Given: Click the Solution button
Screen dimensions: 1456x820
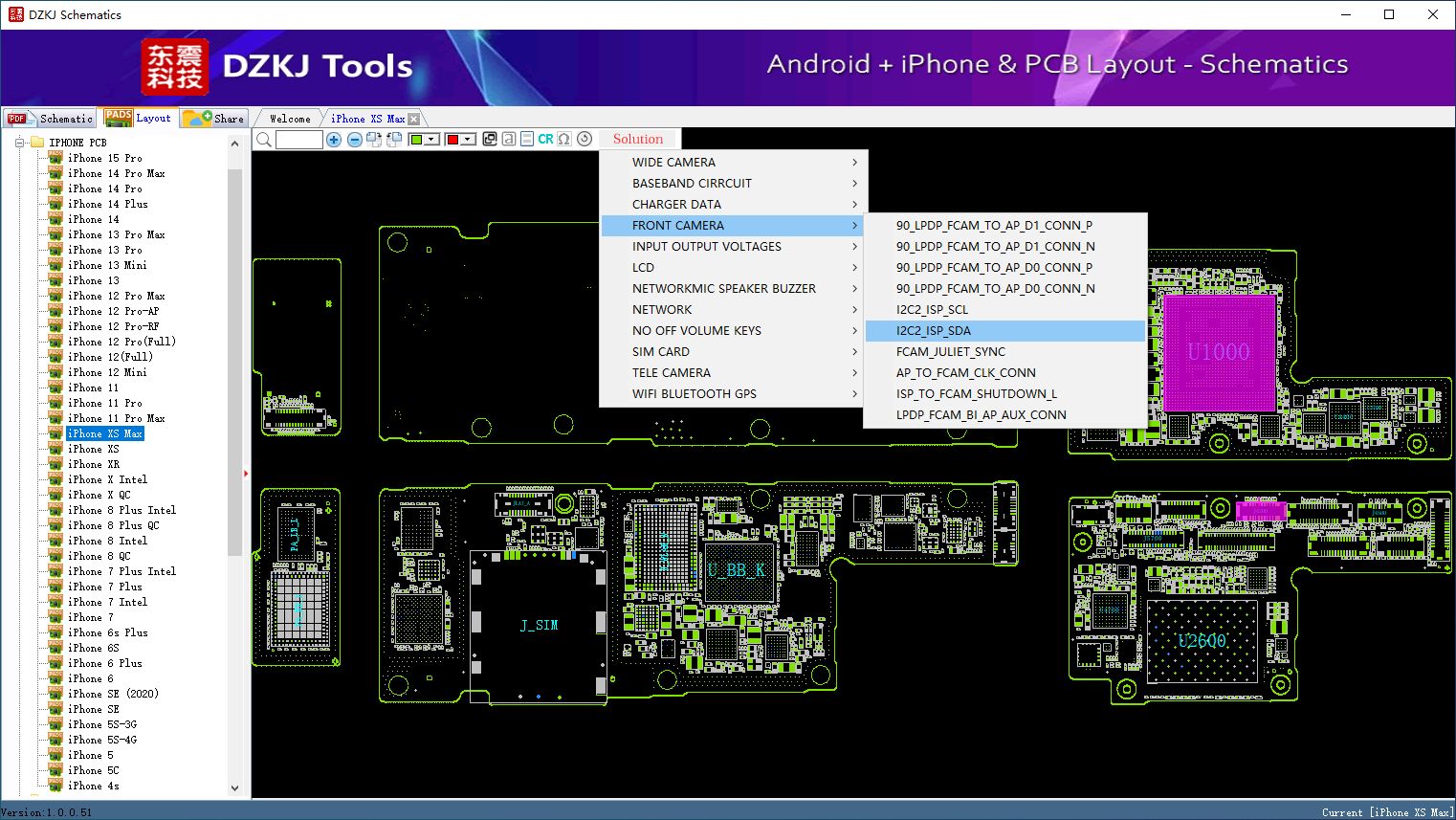Looking at the screenshot, I should [638, 140].
